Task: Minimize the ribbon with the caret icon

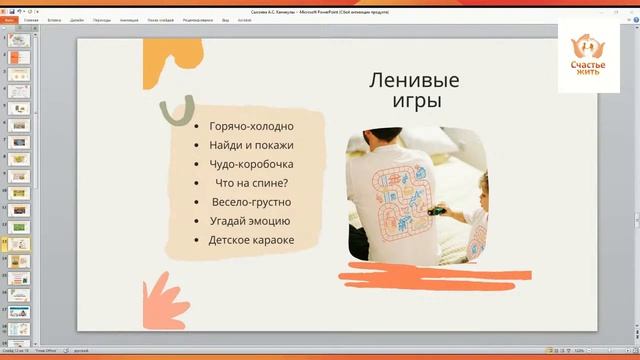Action: coord(629,20)
